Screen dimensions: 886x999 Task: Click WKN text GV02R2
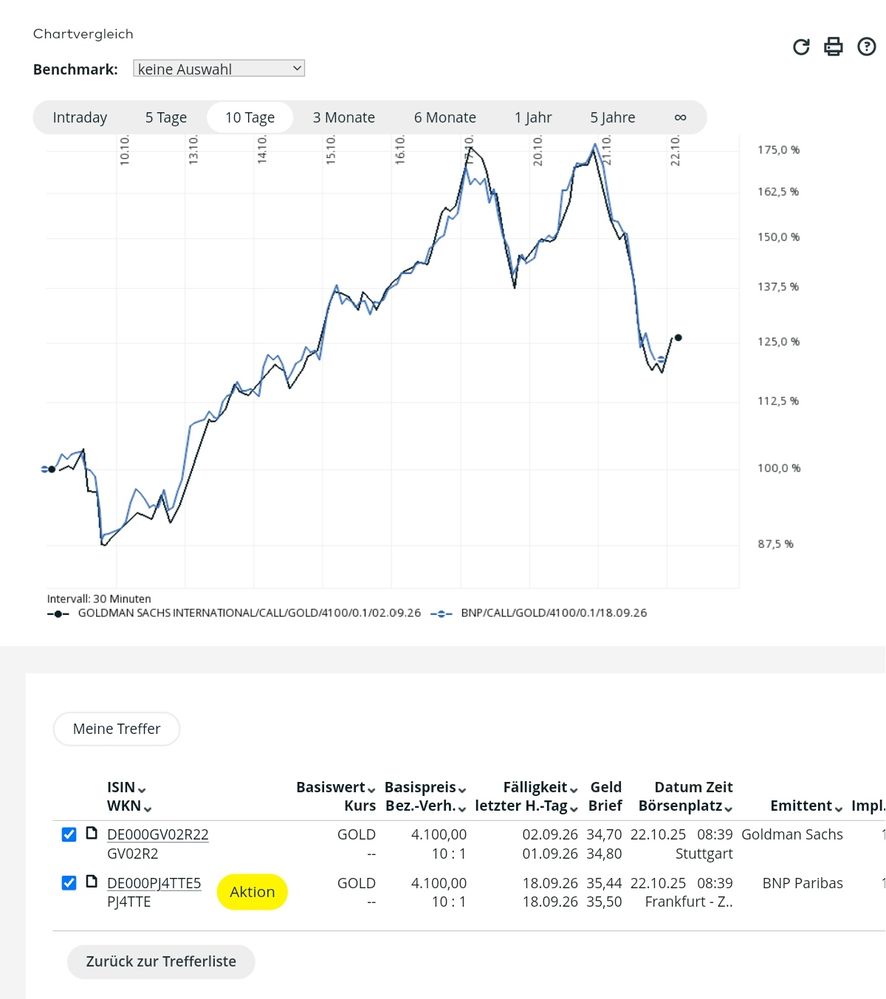[132, 854]
